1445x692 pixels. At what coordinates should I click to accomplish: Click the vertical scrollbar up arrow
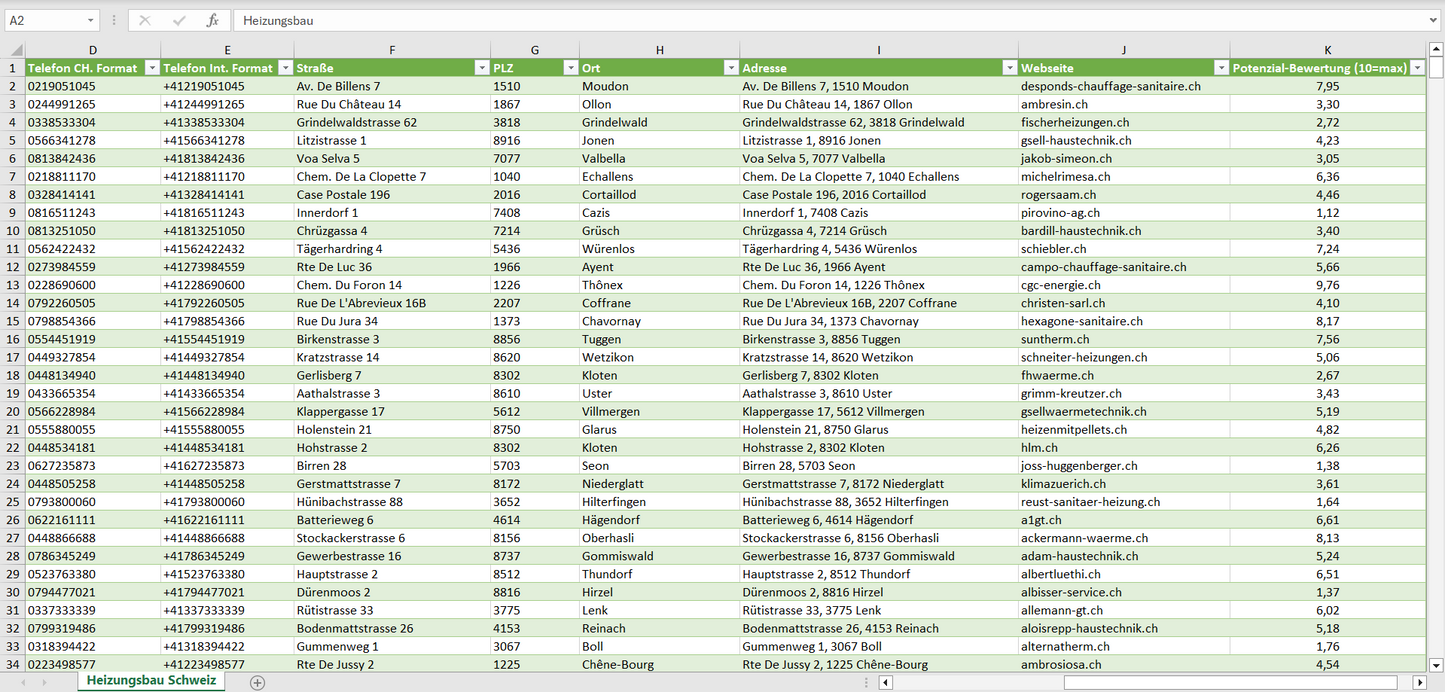(x=1436, y=50)
